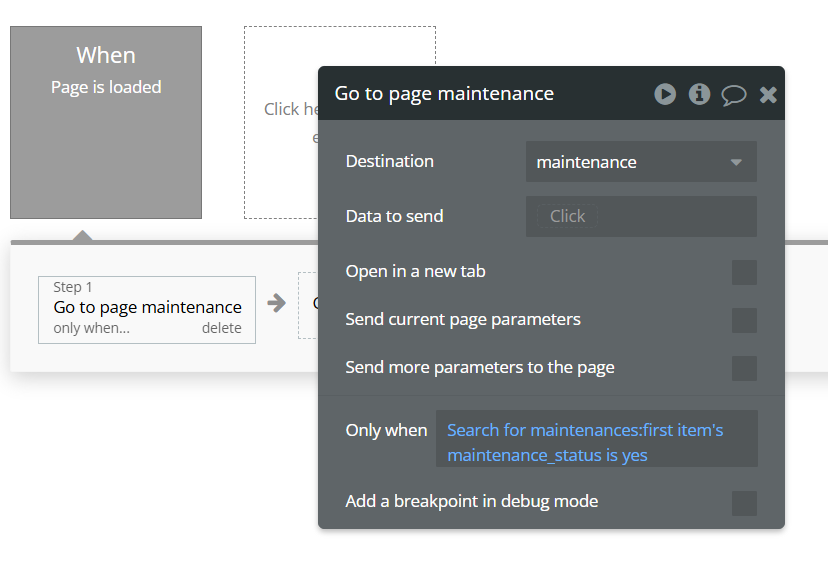Click the Destination dropdown arrow
The image size is (828, 574).
[x=736, y=162]
